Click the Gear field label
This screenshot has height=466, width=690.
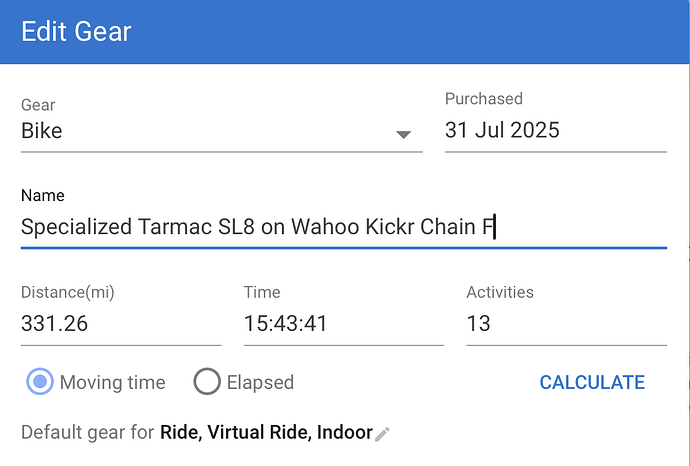point(38,105)
